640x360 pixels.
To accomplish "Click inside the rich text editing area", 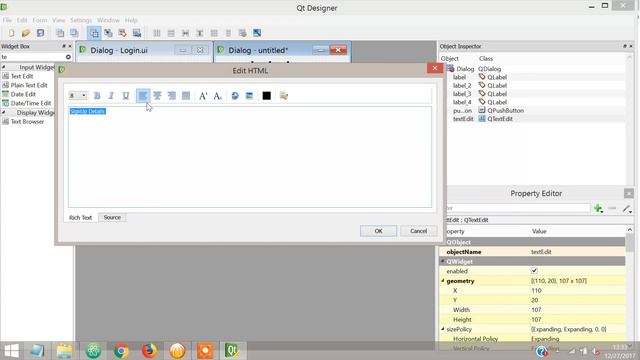I will pos(250,157).
